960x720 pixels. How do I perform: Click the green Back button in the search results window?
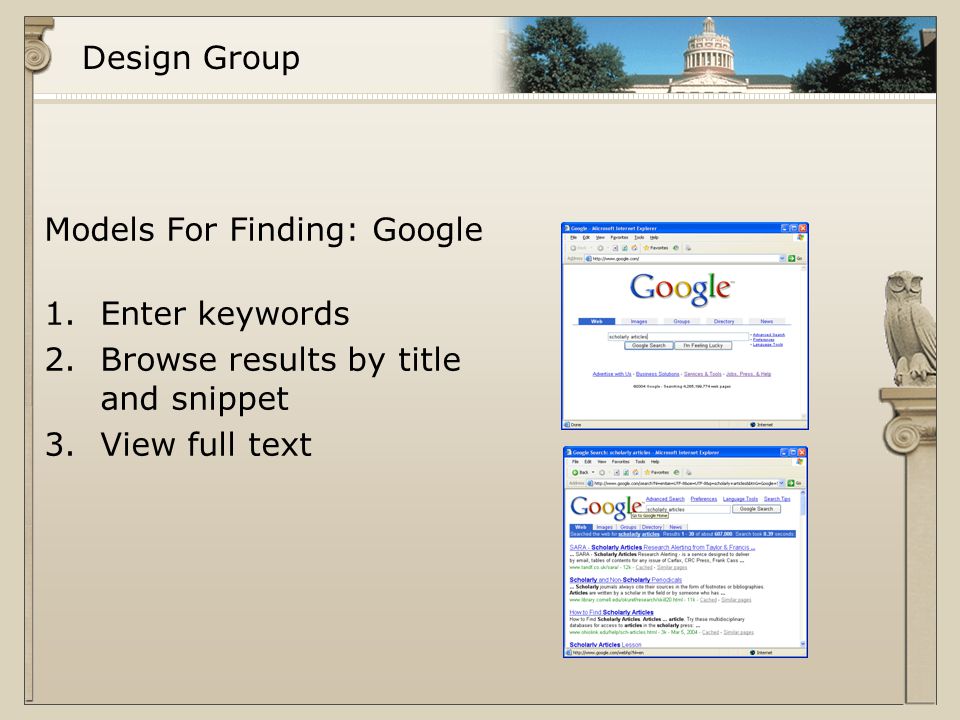(580, 472)
